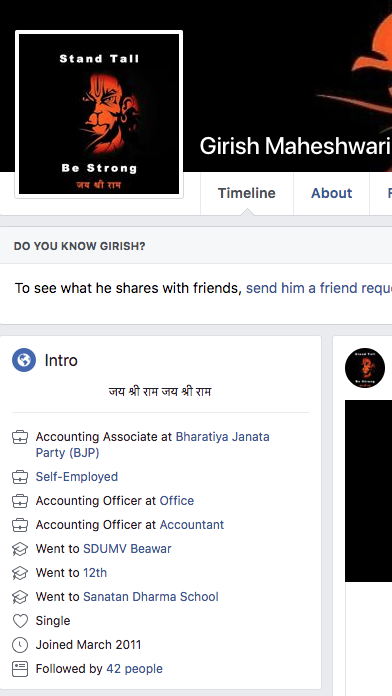Open the About tab
The width and height of the screenshot is (392, 696).
click(x=331, y=193)
